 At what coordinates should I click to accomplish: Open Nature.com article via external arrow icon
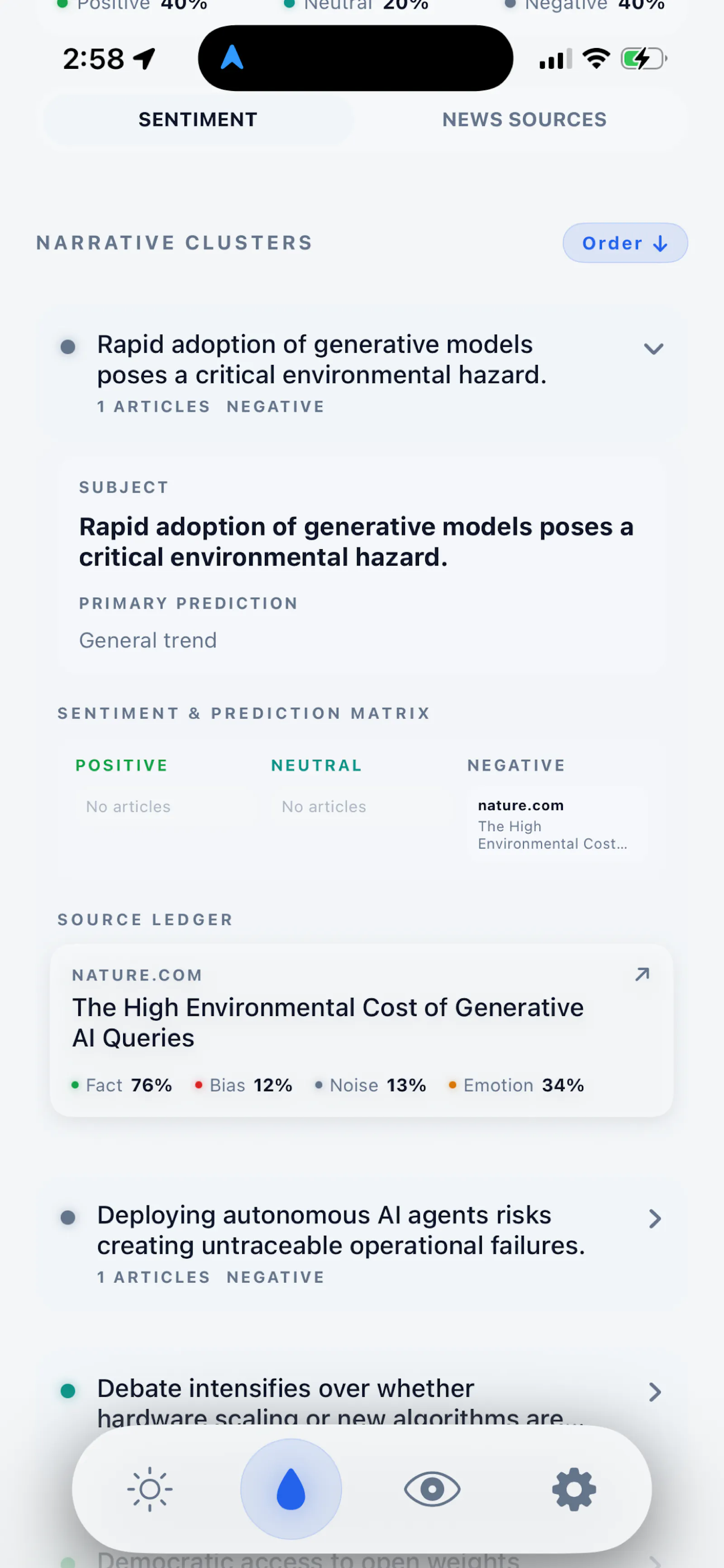(642, 974)
